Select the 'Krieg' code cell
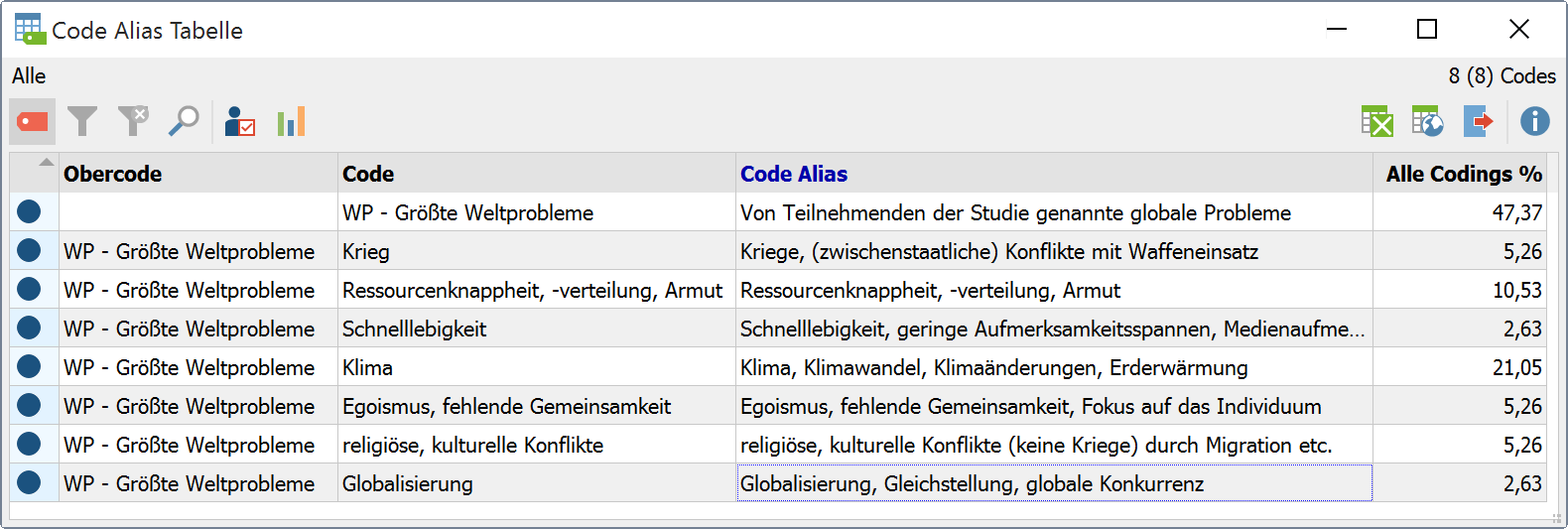Image resolution: width=1568 pixels, height=529 pixels. click(x=537, y=251)
